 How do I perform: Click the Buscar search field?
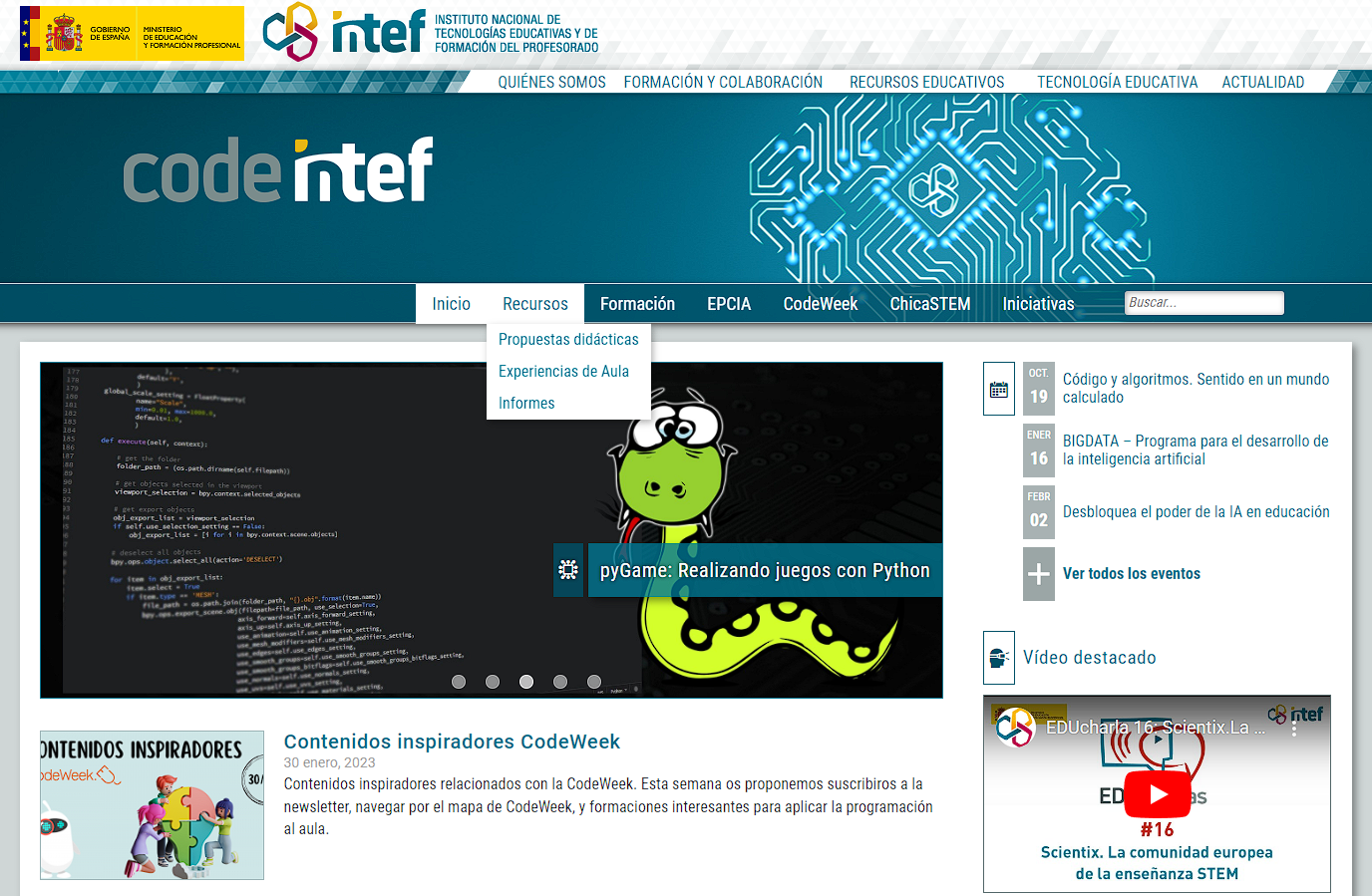(x=1204, y=303)
